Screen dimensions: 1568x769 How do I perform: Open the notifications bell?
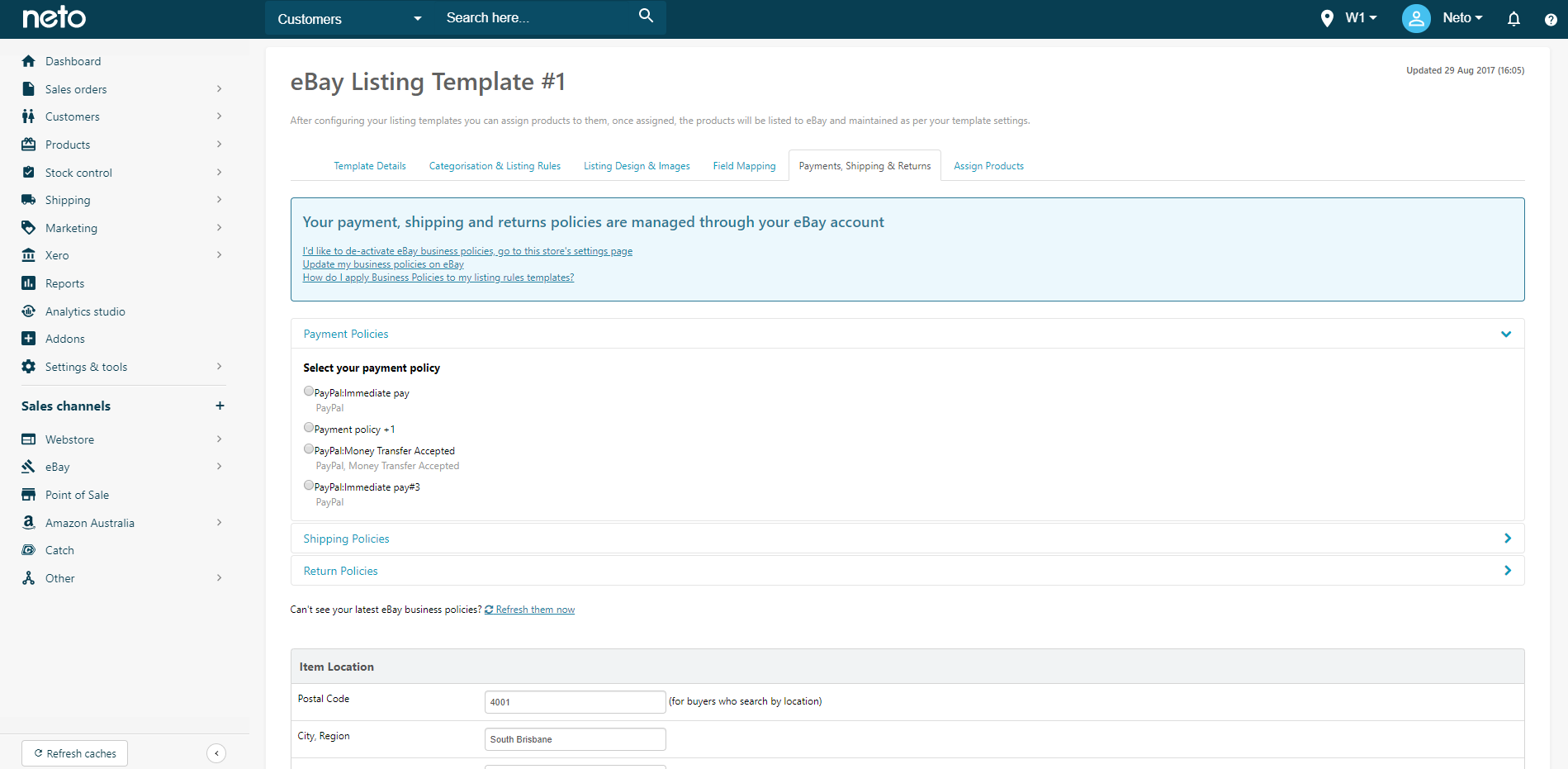coord(1514,18)
